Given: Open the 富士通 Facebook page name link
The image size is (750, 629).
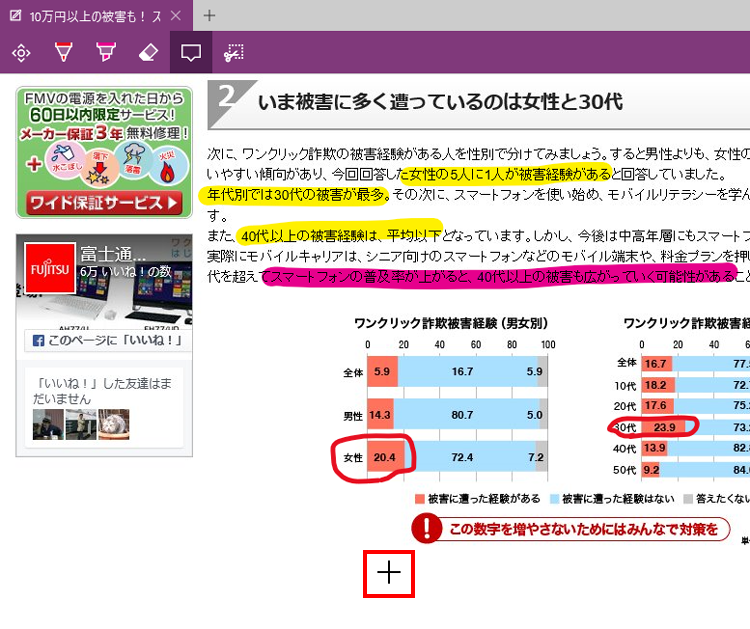Looking at the screenshot, I should (113, 251).
